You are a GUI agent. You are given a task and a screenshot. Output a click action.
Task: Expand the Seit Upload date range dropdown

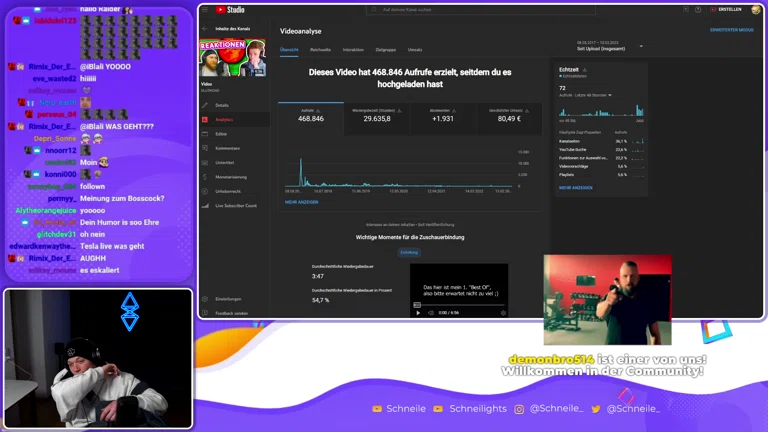[x=641, y=47]
